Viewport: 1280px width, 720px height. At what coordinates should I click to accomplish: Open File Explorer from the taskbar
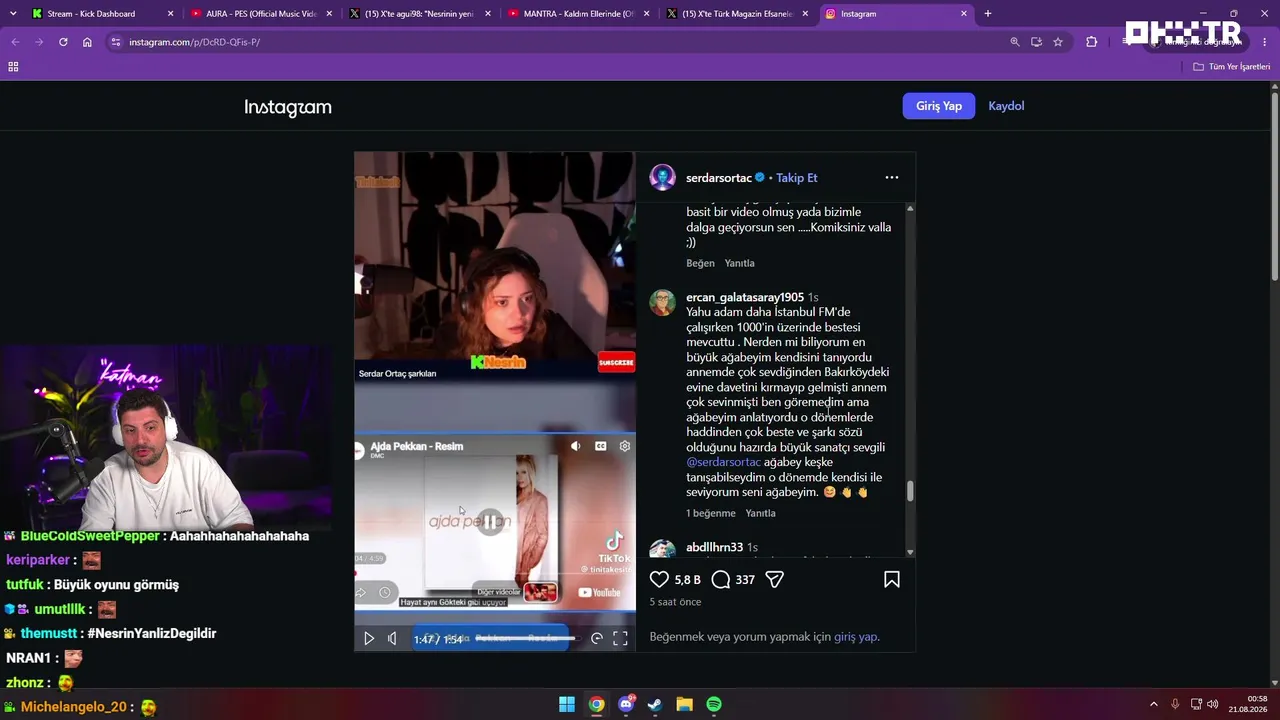684,704
